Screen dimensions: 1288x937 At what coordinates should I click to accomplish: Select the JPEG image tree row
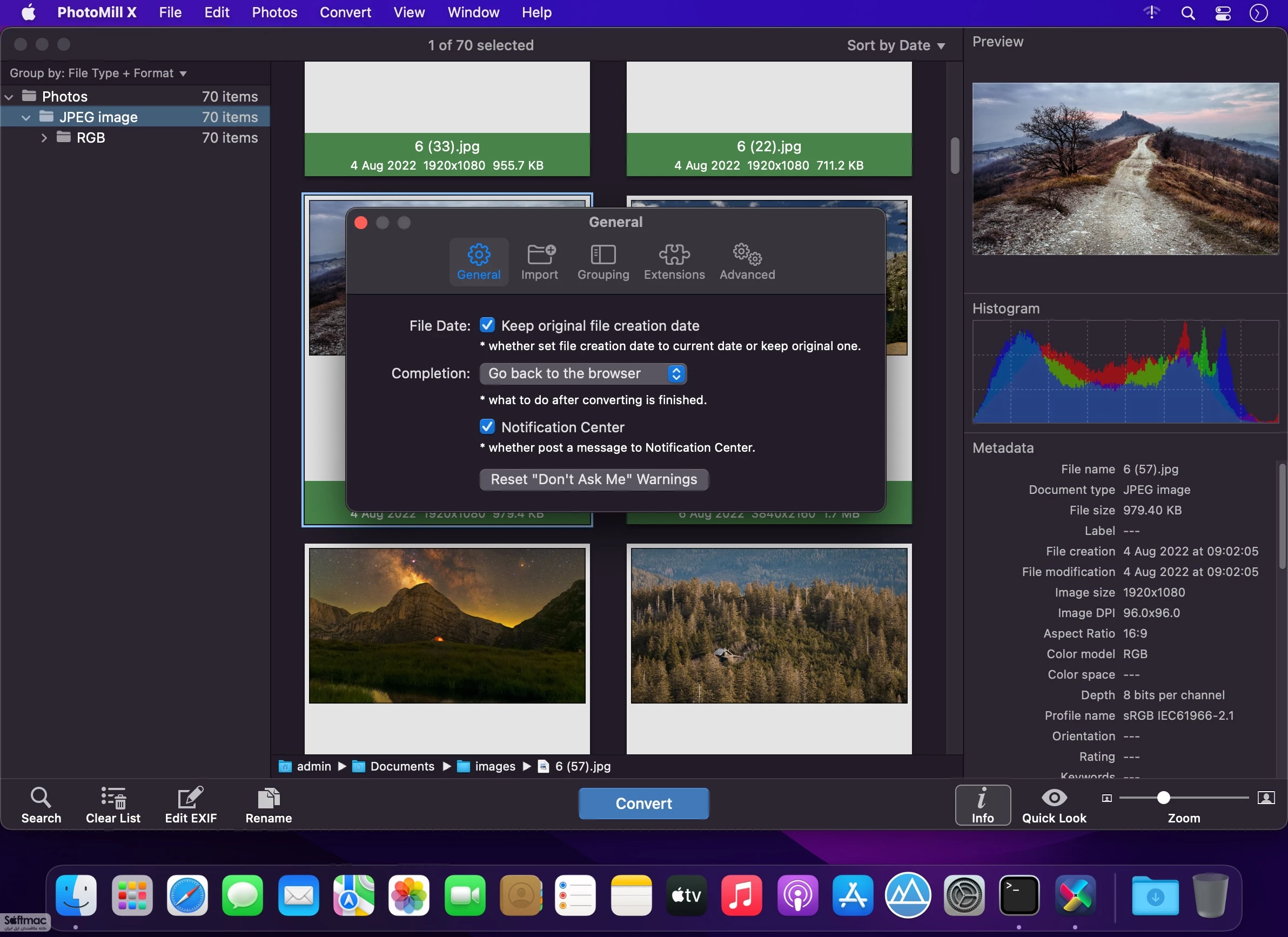pos(135,117)
